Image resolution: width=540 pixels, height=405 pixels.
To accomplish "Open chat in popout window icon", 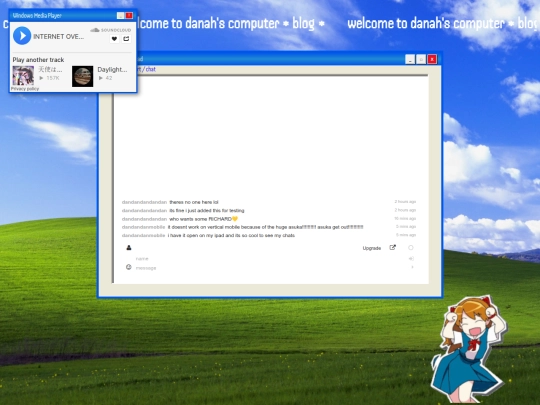I will point(392,248).
